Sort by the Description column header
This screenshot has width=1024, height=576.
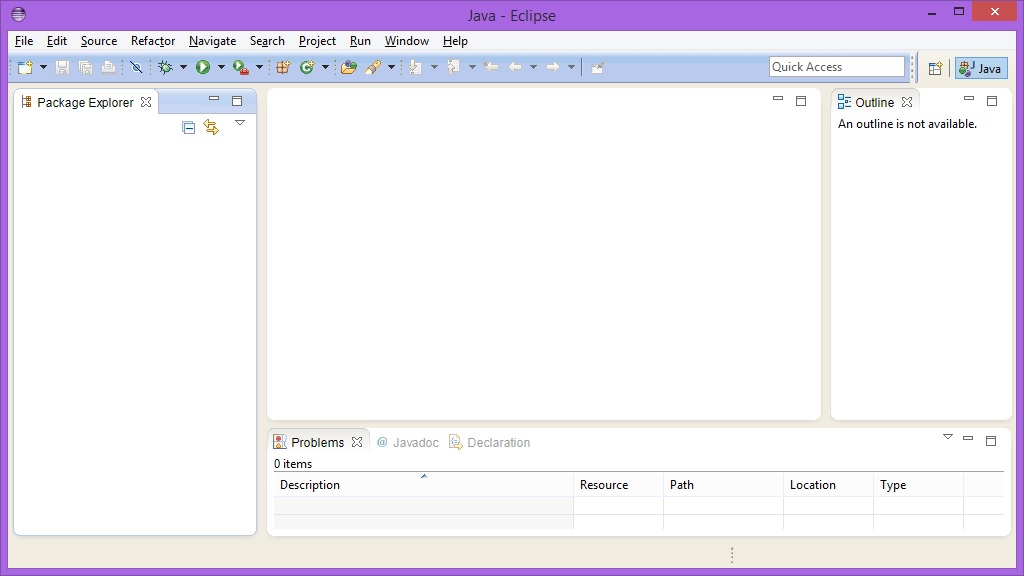[x=423, y=485]
